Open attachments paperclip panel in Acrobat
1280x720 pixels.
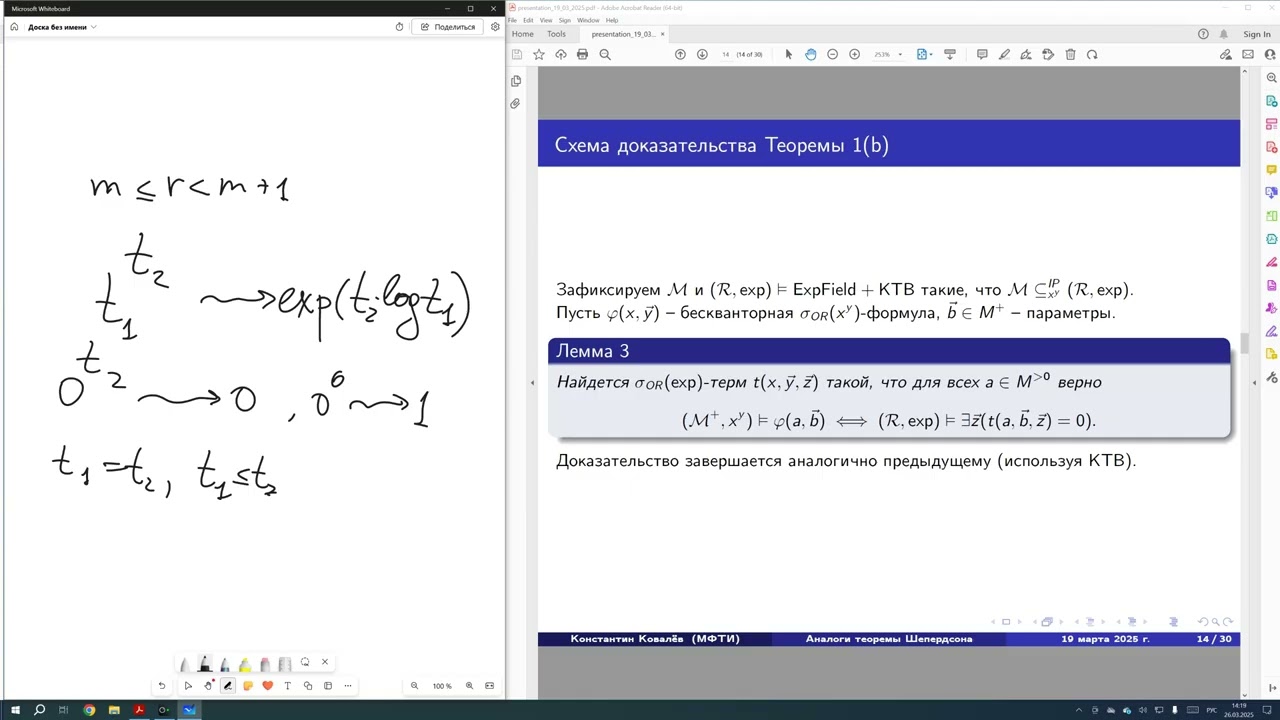point(515,103)
